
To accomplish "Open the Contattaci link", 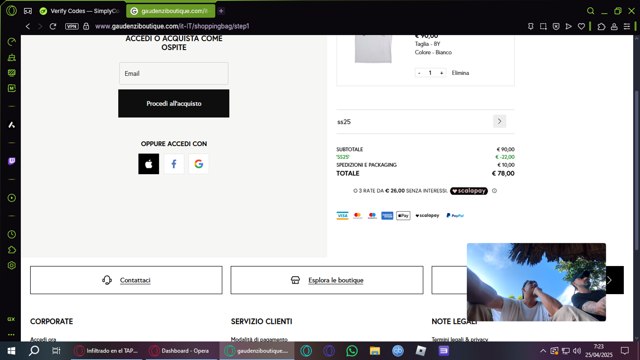I will pyautogui.click(x=135, y=280).
